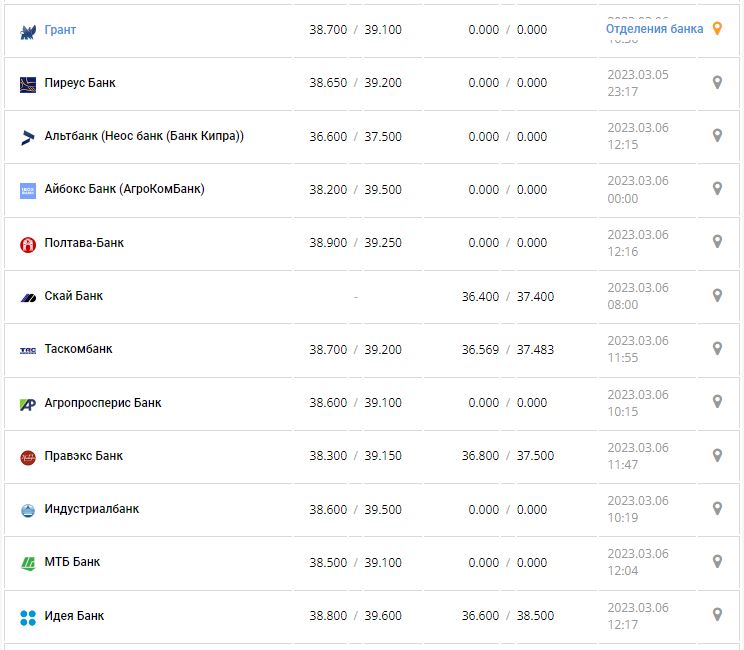Click the Скай Банк logo icon
Image resolution: width=744 pixels, height=650 pixels.
[28, 297]
